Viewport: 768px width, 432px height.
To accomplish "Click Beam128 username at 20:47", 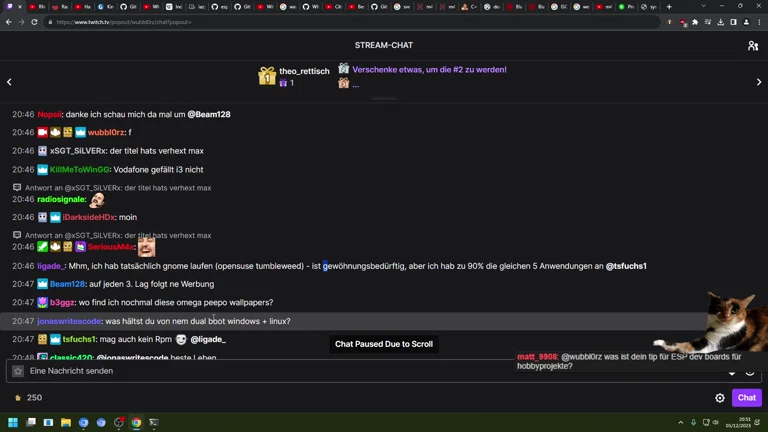I will click(x=68, y=284).
